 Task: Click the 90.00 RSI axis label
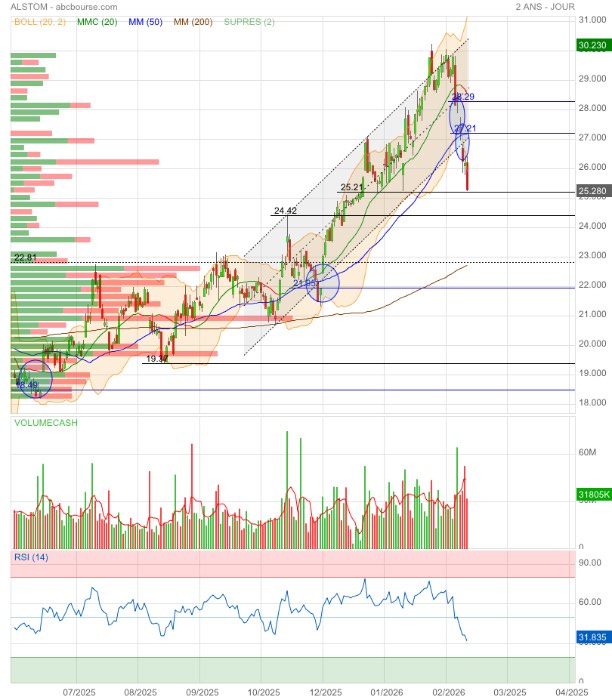(x=590, y=563)
